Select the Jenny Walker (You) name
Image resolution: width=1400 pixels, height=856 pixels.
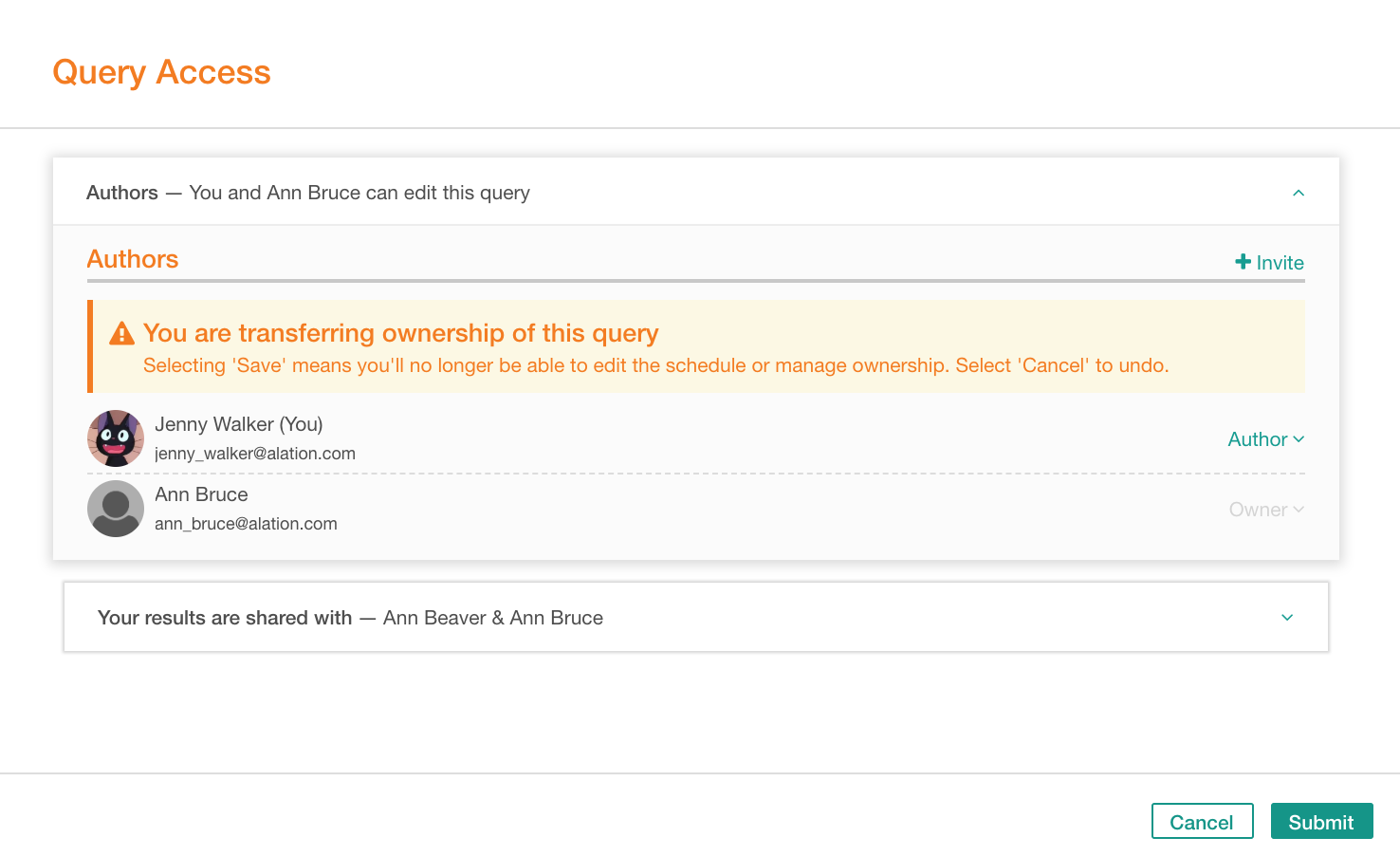[x=239, y=424]
